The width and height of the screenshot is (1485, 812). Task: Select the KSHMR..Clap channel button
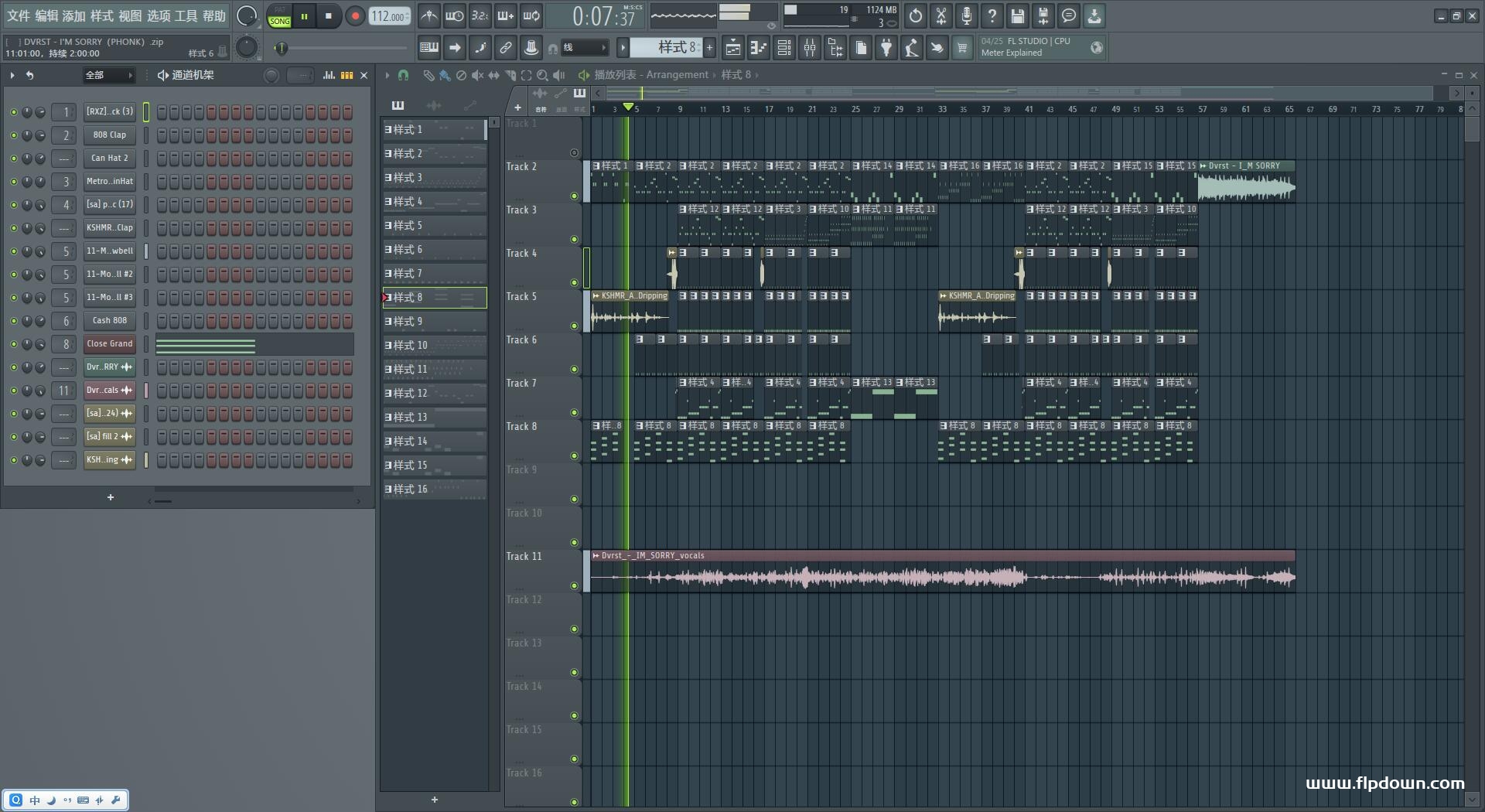pos(110,227)
